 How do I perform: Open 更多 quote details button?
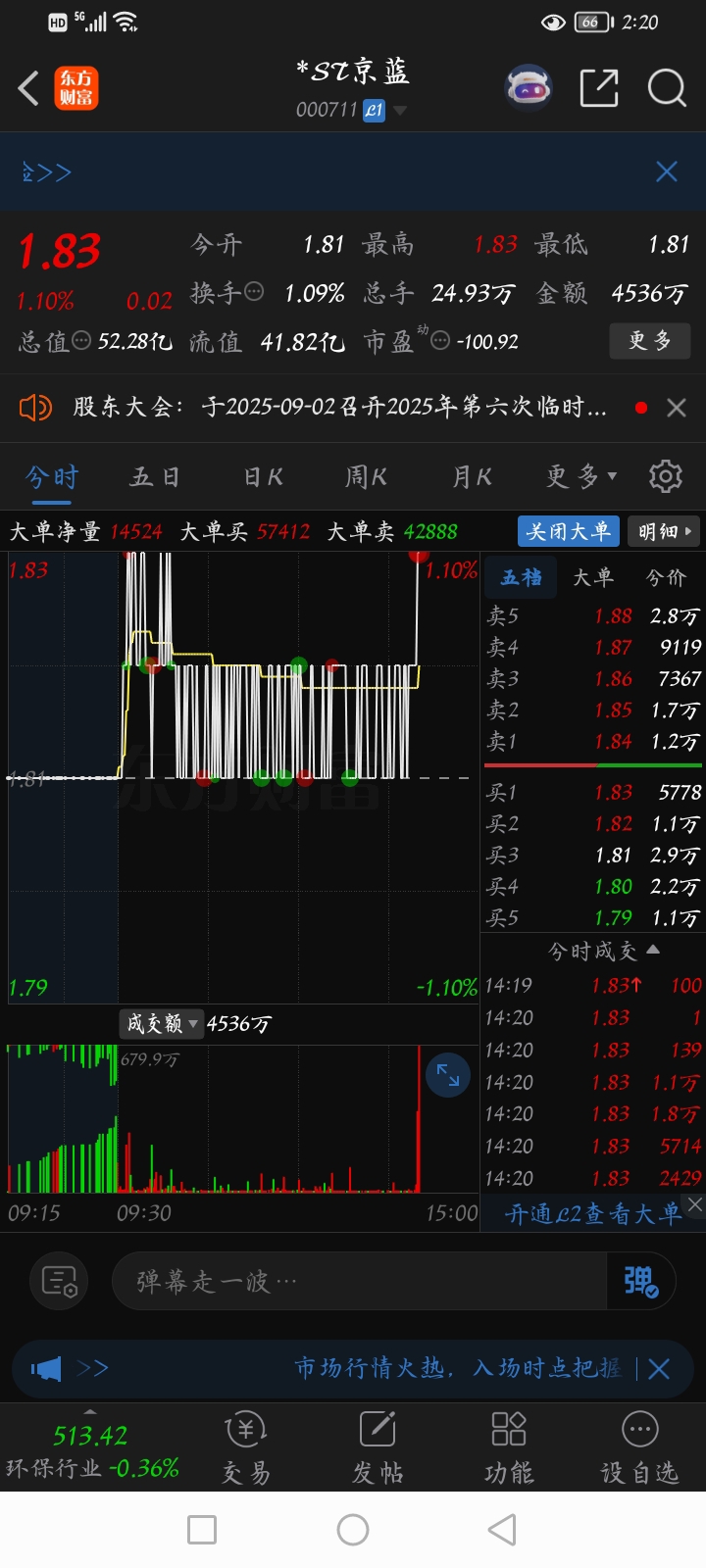[x=650, y=341]
